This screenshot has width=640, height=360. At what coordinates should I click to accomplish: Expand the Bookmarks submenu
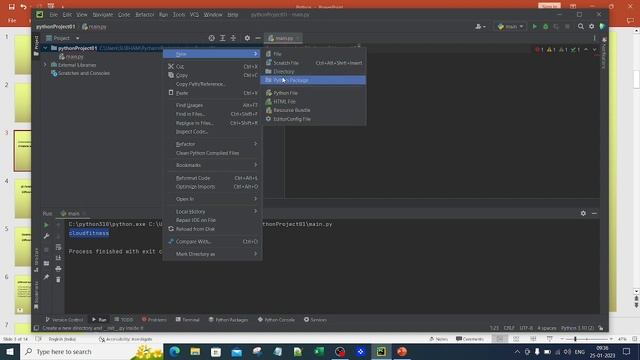(212, 165)
